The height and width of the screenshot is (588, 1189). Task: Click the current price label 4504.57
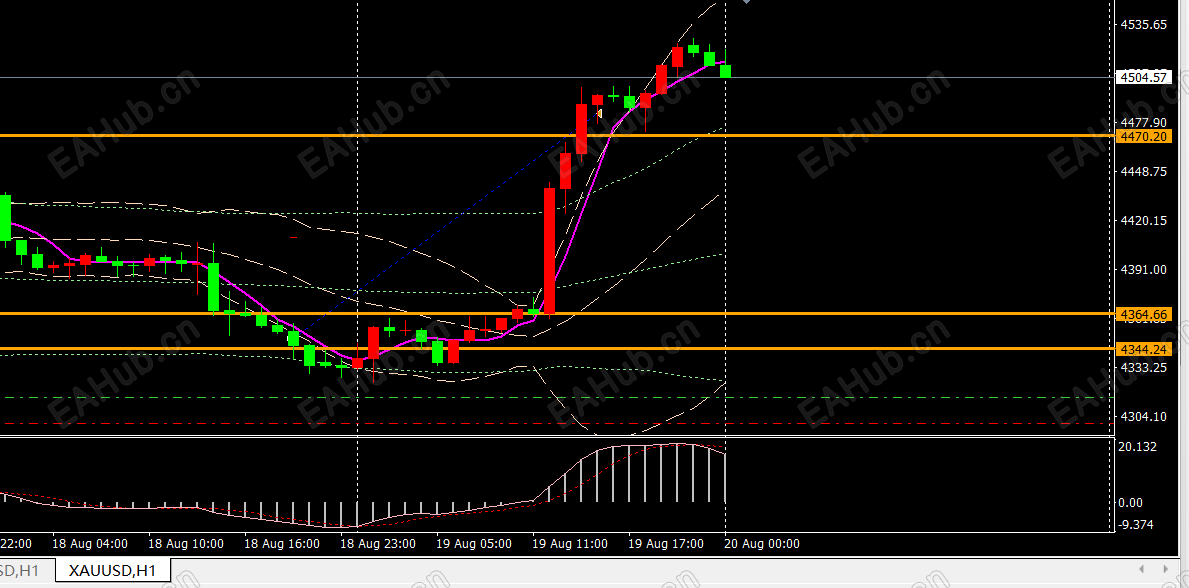tap(1144, 77)
